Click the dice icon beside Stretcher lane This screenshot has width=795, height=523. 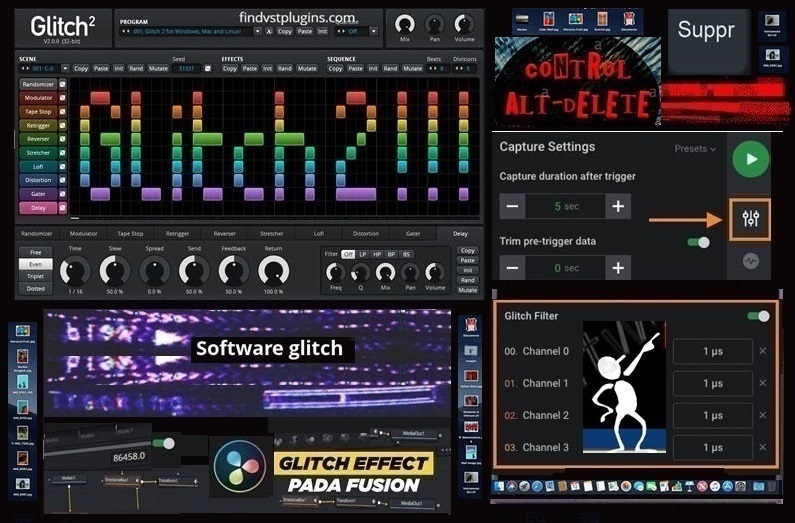click(x=62, y=153)
